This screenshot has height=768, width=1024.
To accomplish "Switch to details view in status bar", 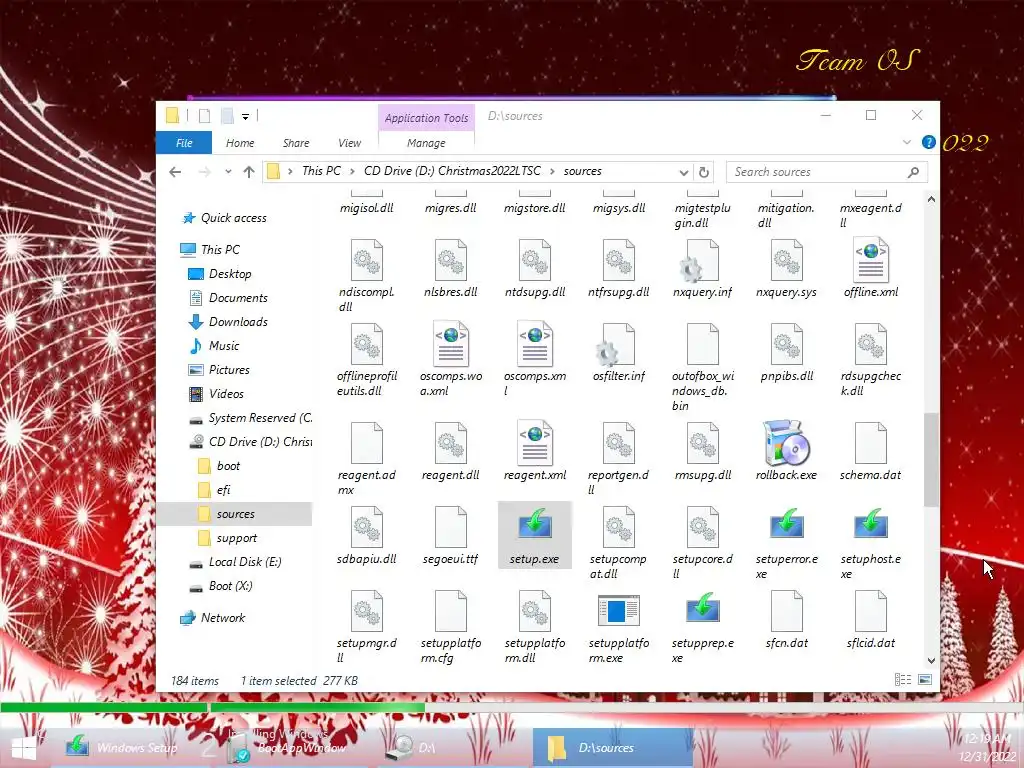I will pyautogui.click(x=903, y=680).
